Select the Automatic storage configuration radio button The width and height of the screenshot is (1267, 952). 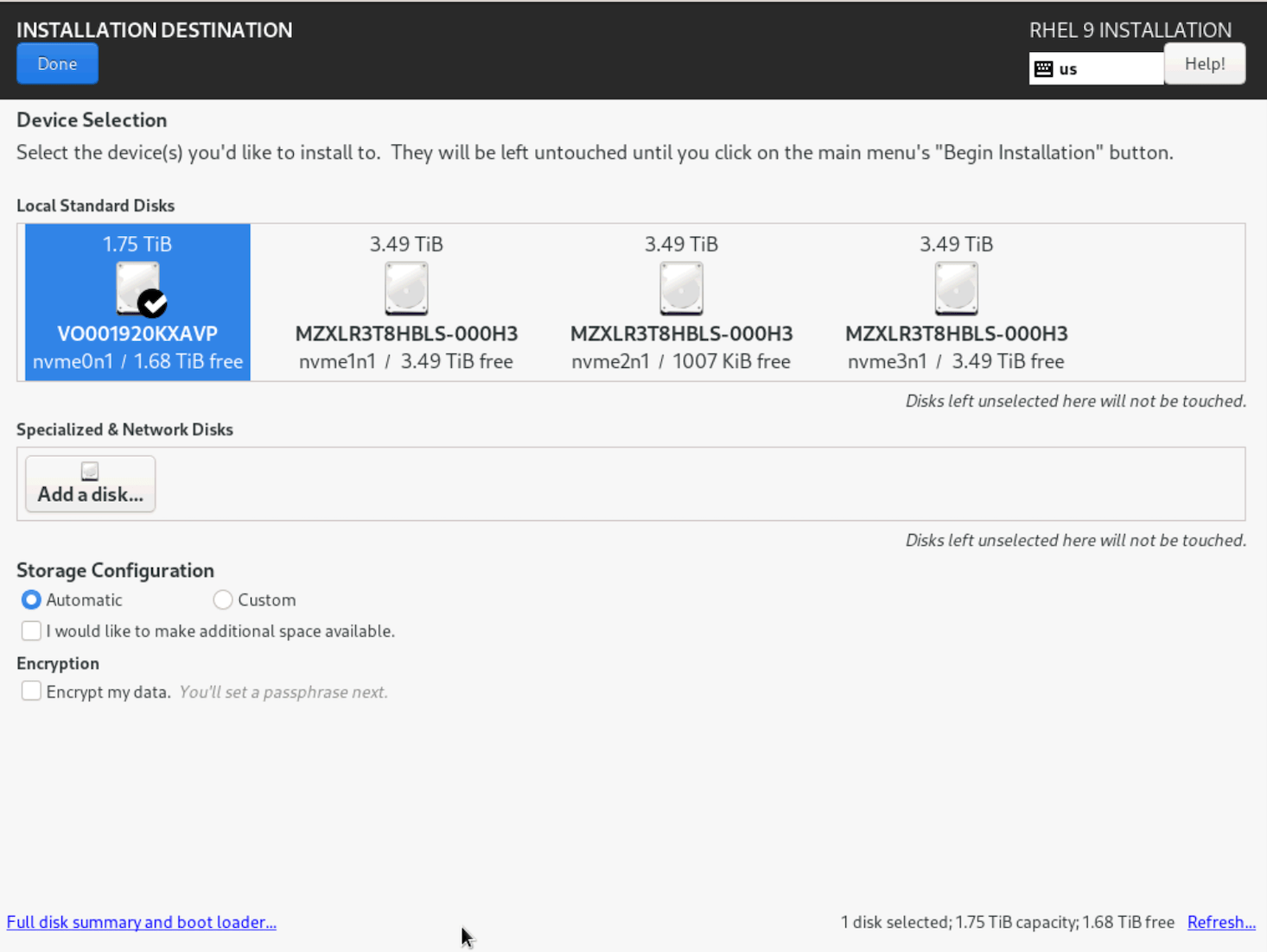(30, 600)
